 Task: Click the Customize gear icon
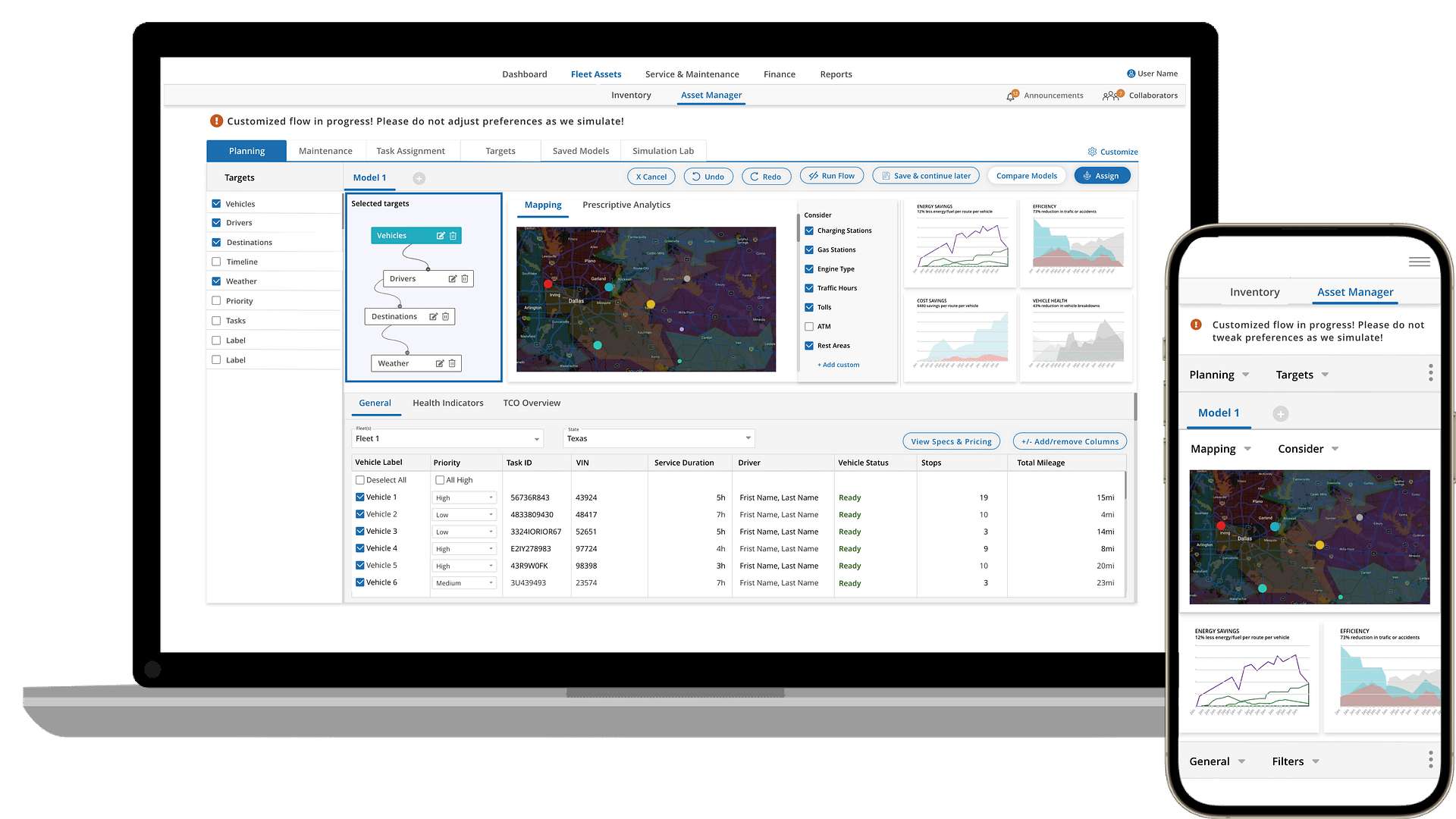pyautogui.click(x=1092, y=152)
